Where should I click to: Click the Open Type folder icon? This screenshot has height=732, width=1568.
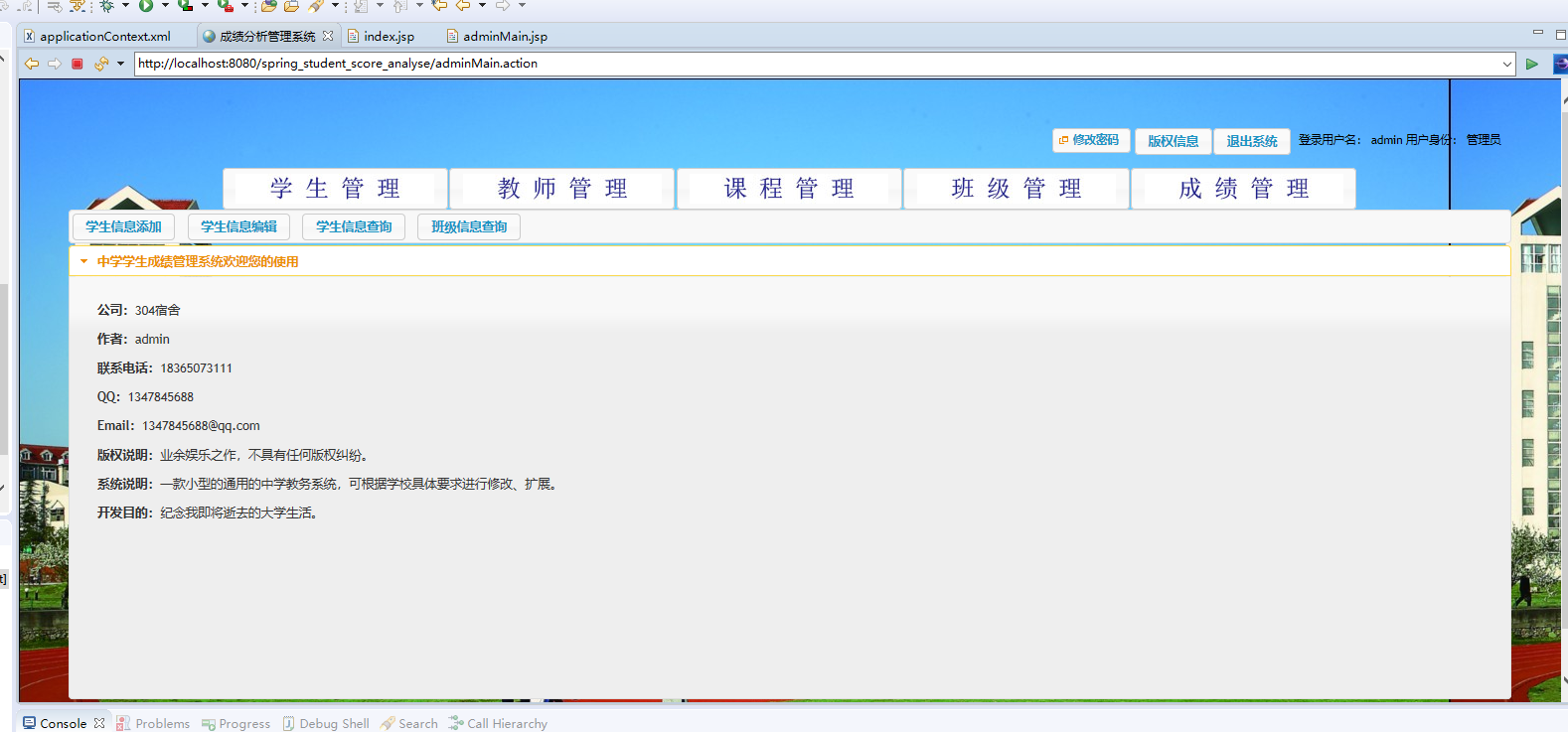pyautogui.click(x=268, y=6)
